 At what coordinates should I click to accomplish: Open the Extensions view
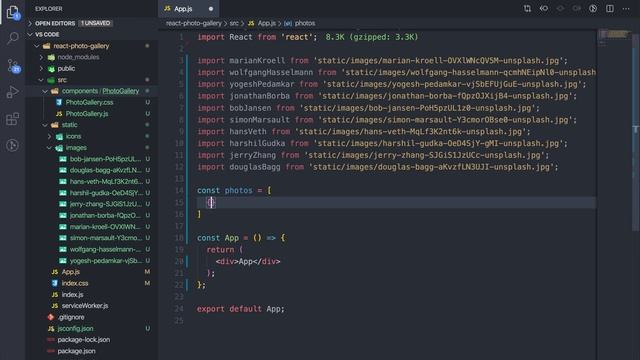(13, 119)
